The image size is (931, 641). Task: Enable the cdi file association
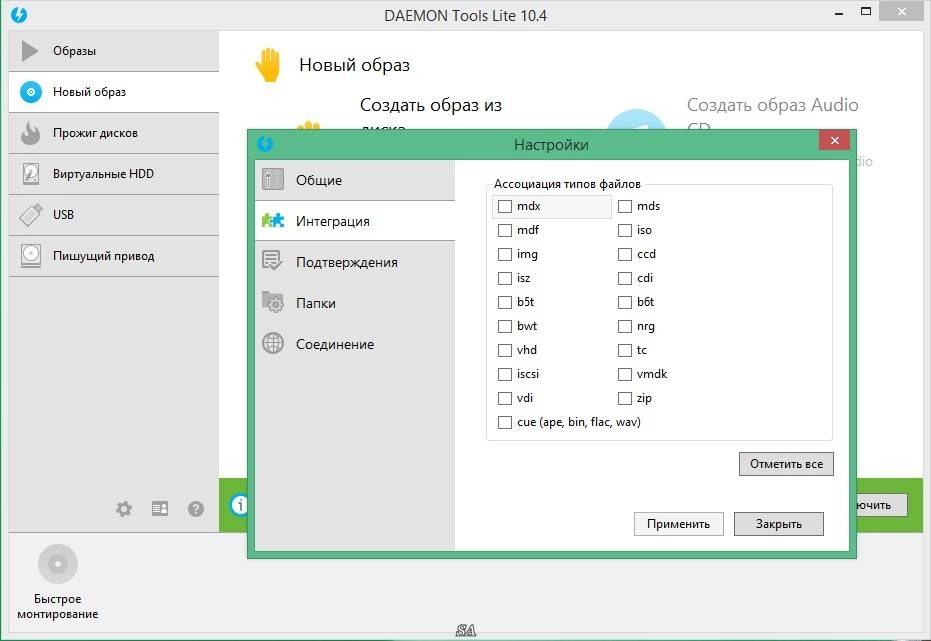pyautogui.click(x=625, y=278)
